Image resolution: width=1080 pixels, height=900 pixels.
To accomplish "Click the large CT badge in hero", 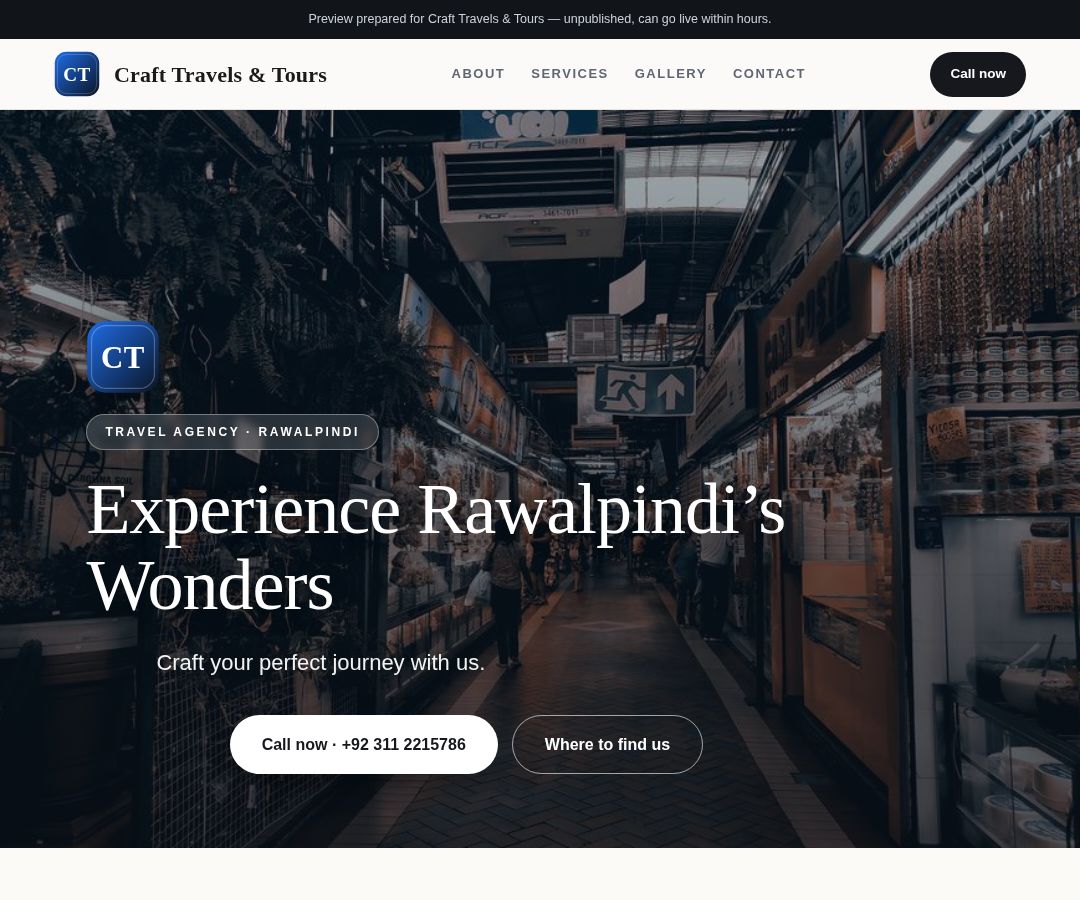I will 123,357.
